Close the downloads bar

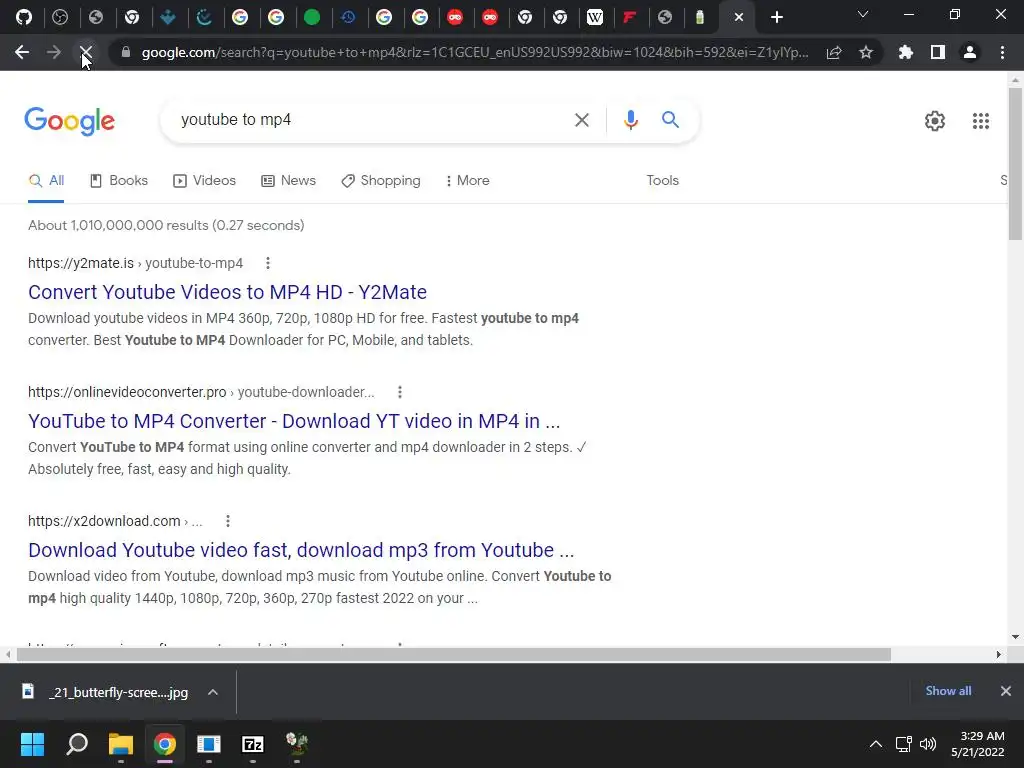click(x=1006, y=691)
